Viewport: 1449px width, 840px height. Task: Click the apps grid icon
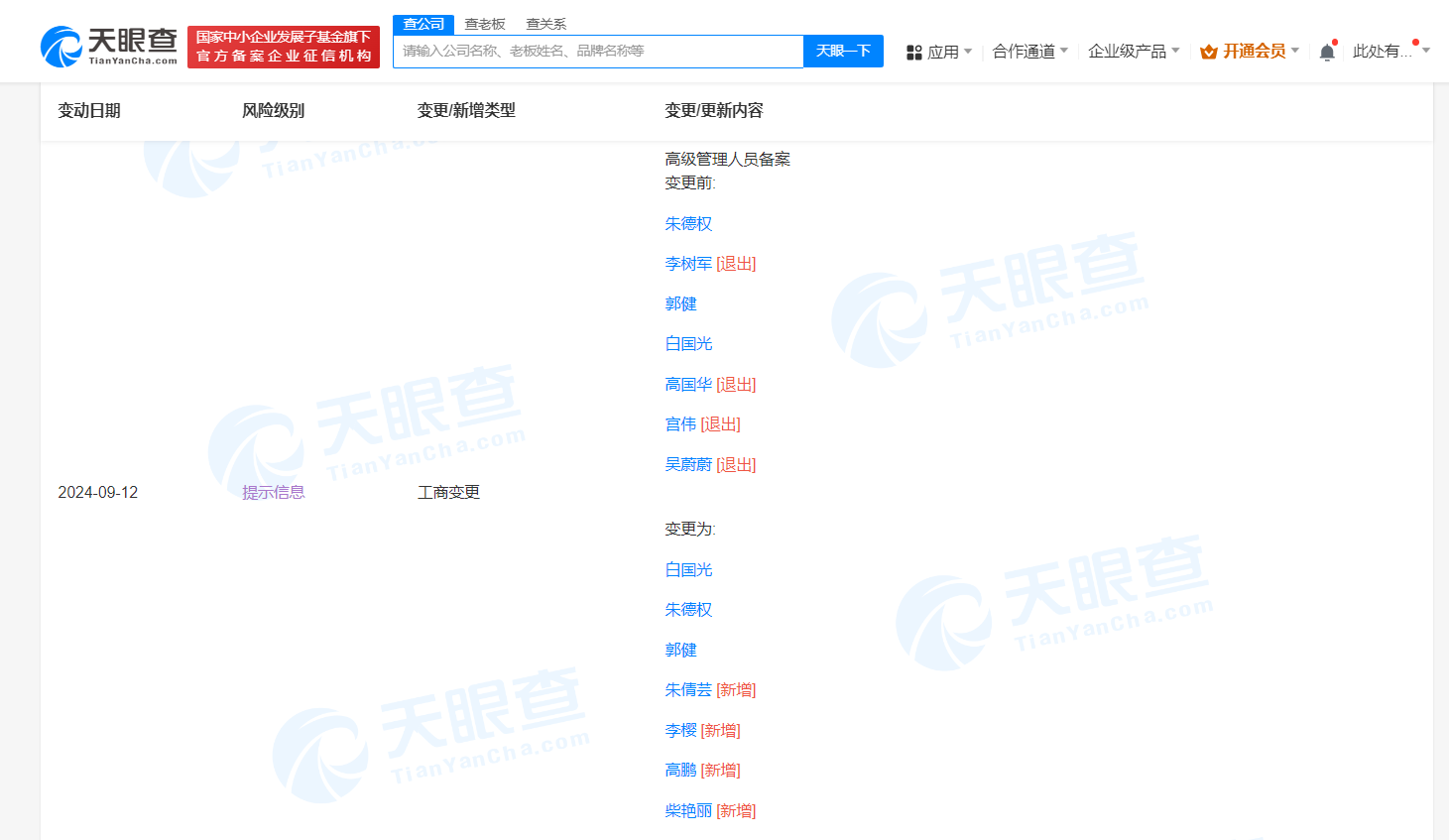point(914,52)
